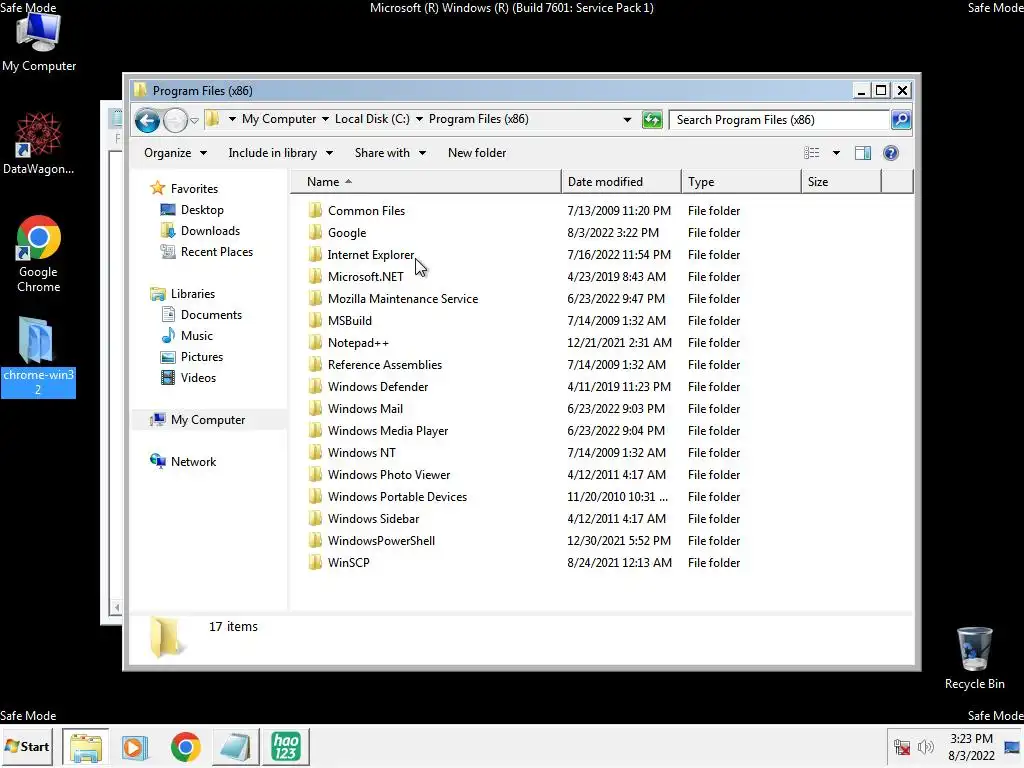Select the Notepad++ folder icon
The height and width of the screenshot is (768, 1024).
click(315, 343)
